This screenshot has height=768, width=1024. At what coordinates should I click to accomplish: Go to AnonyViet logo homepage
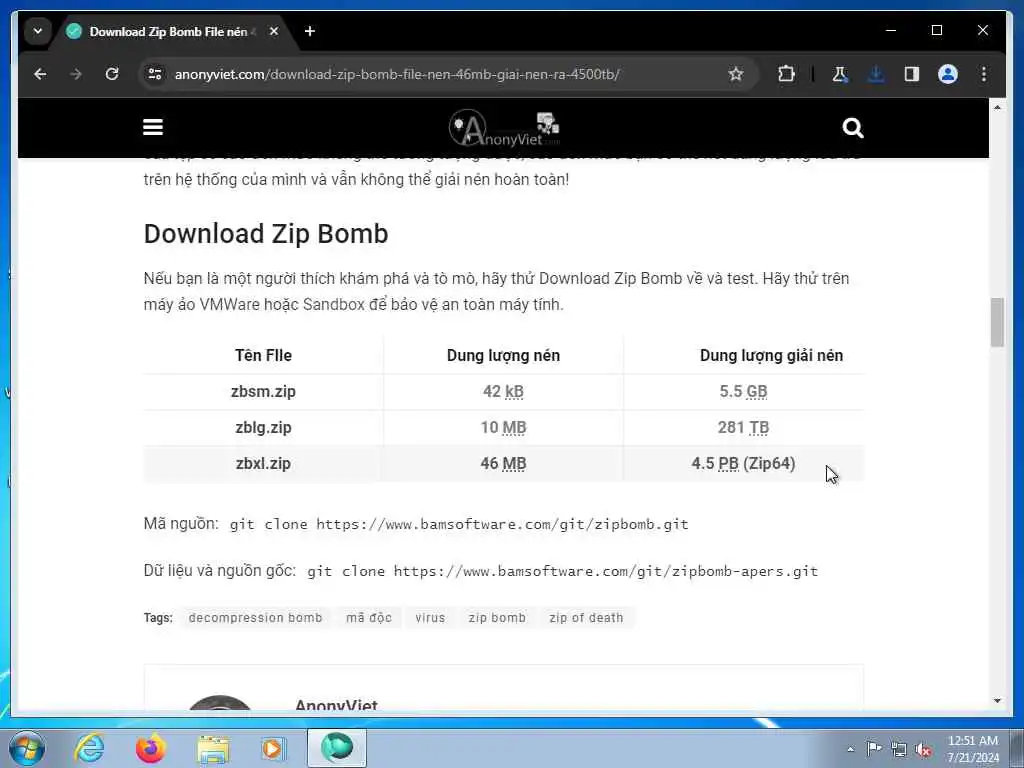click(x=504, y=127)
